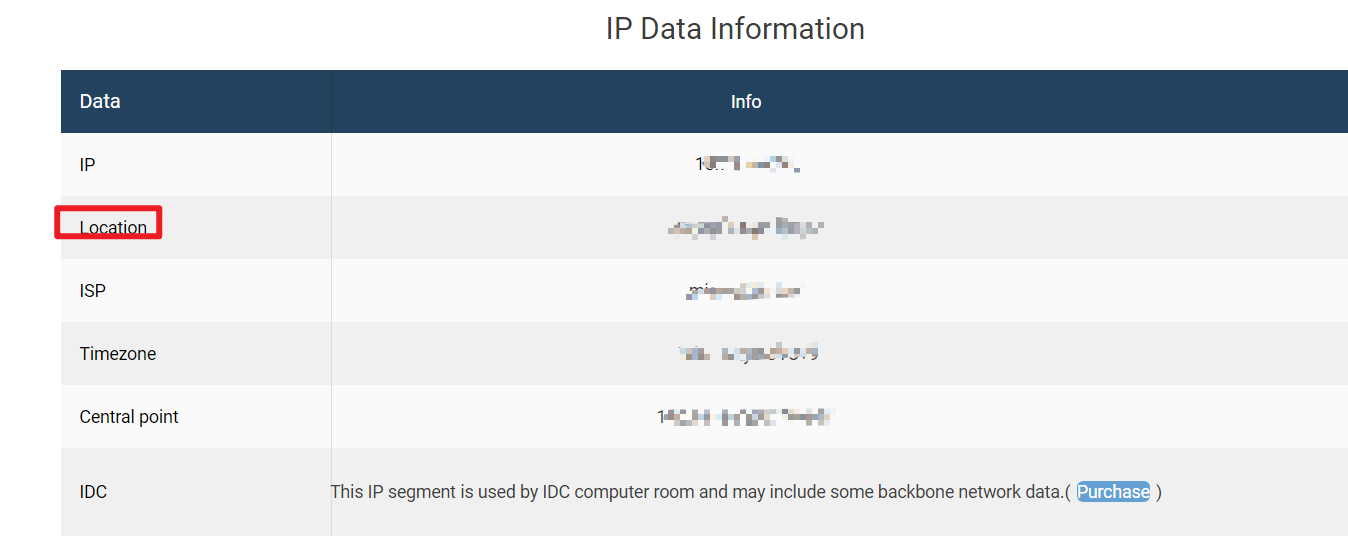Select the IP row label
Screen dimensions: 1348x539
pyautogui.click(x=88, y=165)
